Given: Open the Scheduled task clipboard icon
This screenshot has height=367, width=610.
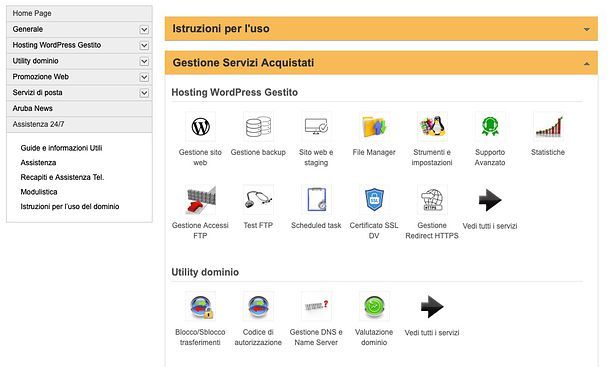Looking at the screenshot, I should pos(316,200).
